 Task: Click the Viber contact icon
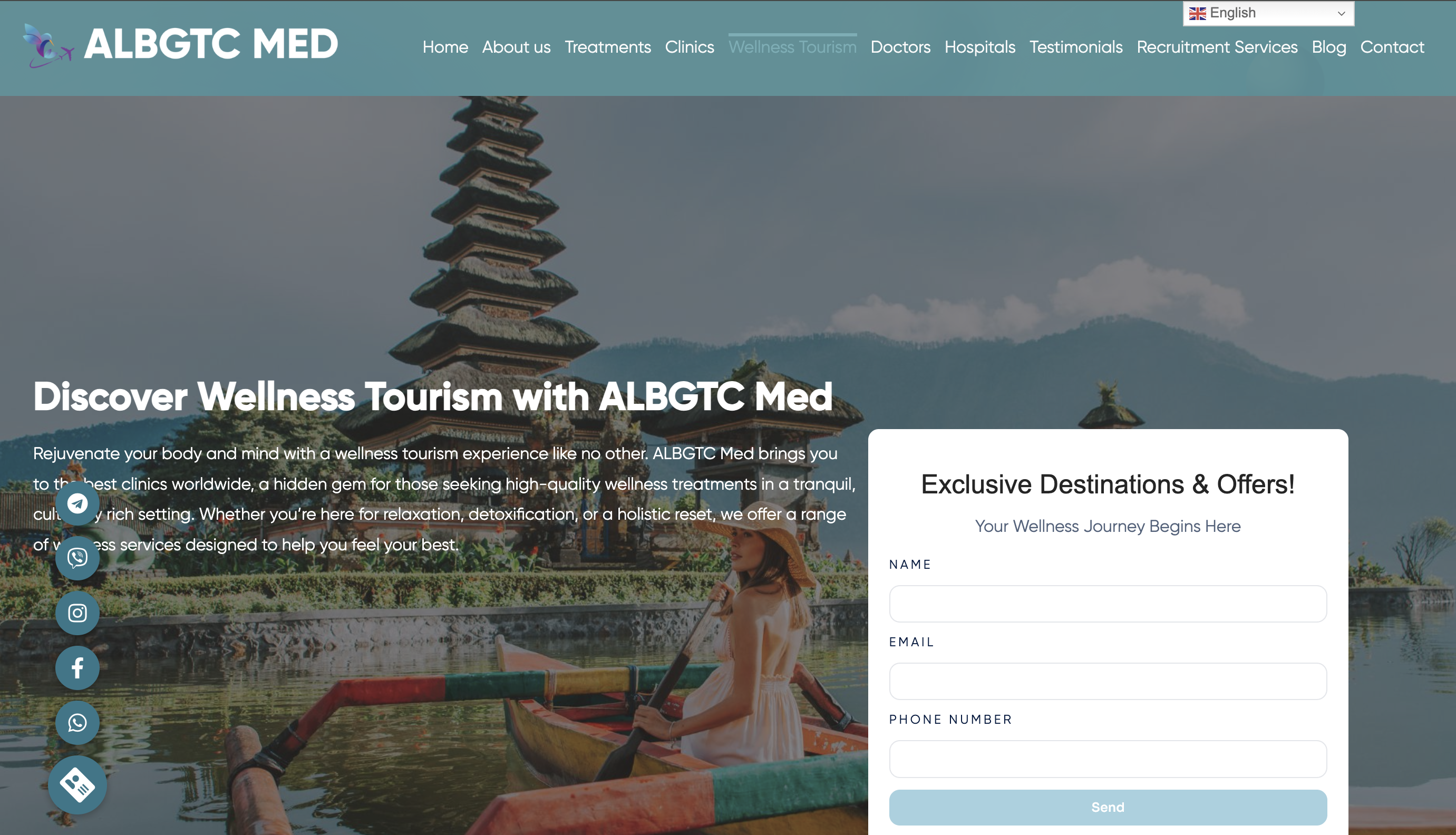(77, 558)
